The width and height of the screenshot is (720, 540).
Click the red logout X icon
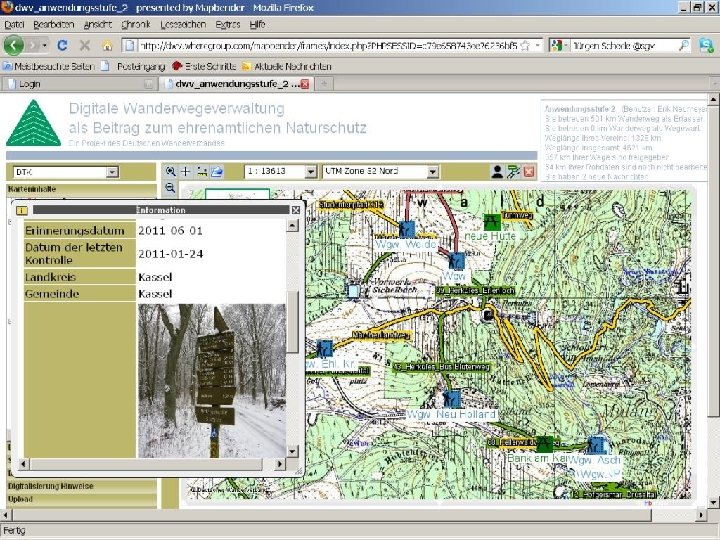pyautogui.click(x=529, y=172)
